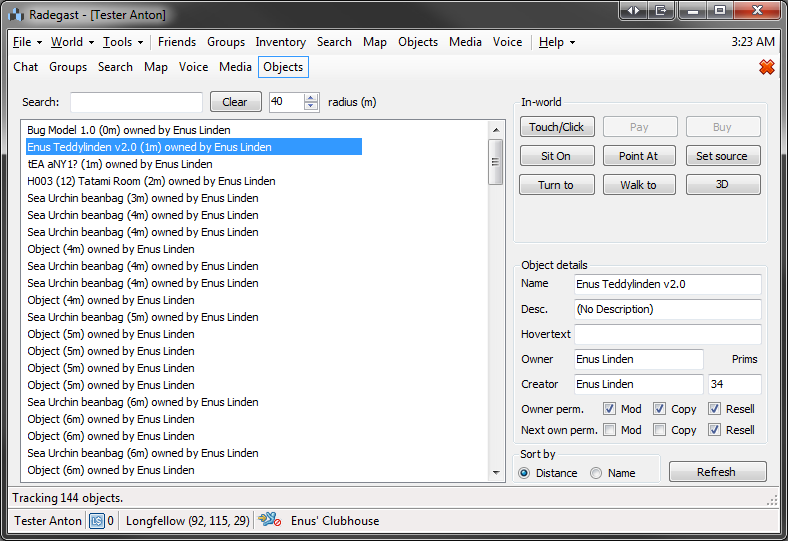The image size is (788, 541).
Task: Open the 3D view button
Action: point(723,185)
